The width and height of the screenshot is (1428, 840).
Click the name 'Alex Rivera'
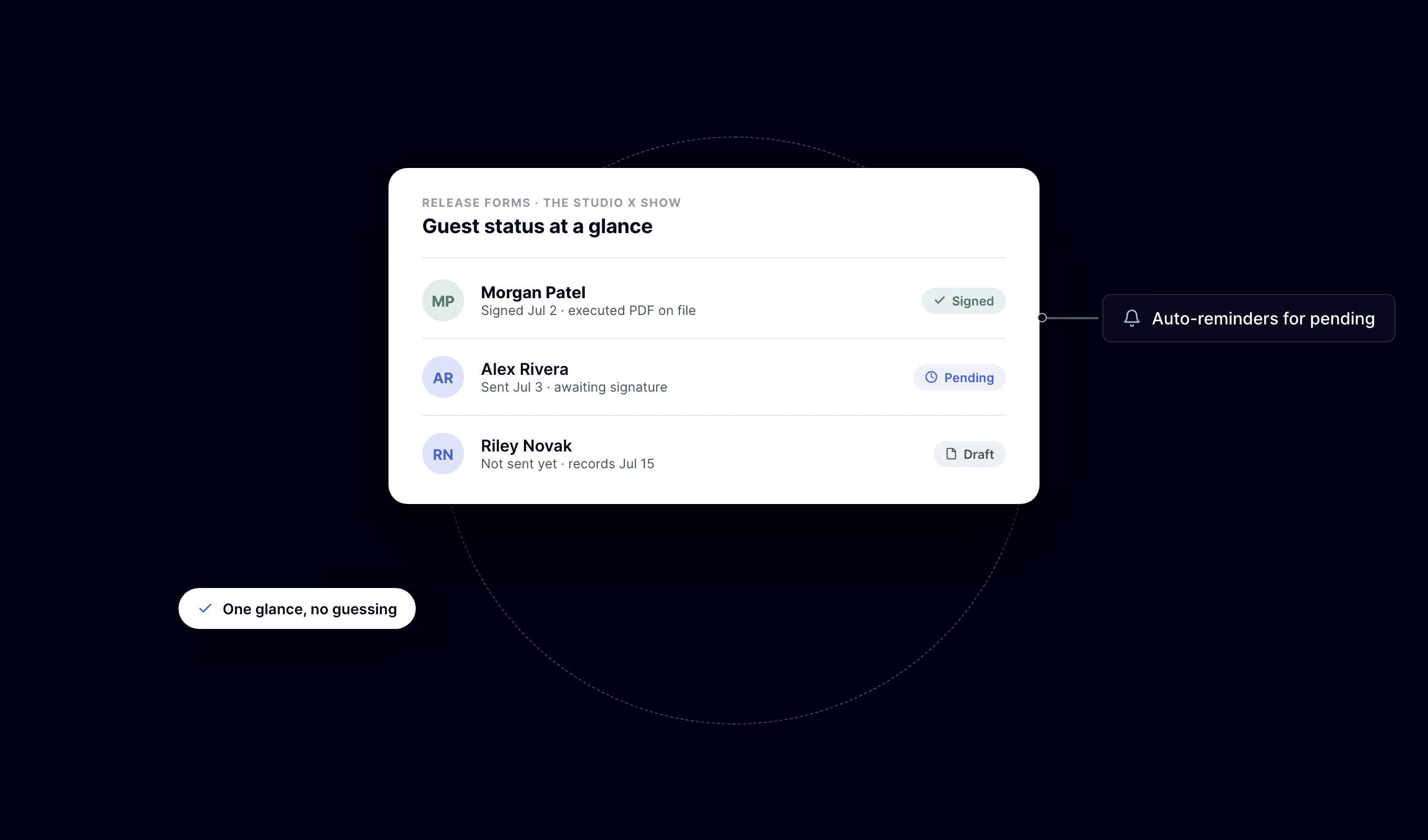[x=524, y=369]
